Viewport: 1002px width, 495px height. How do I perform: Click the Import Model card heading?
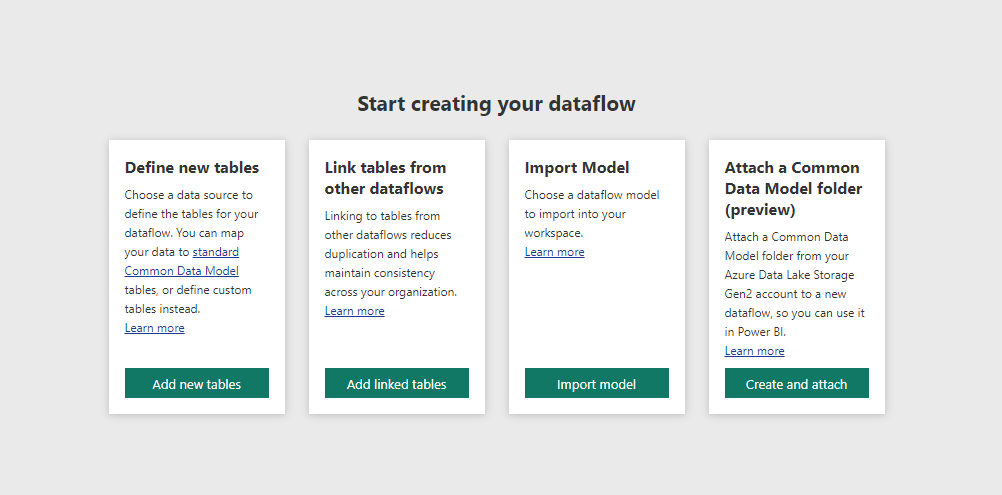[x=577, y=167]
